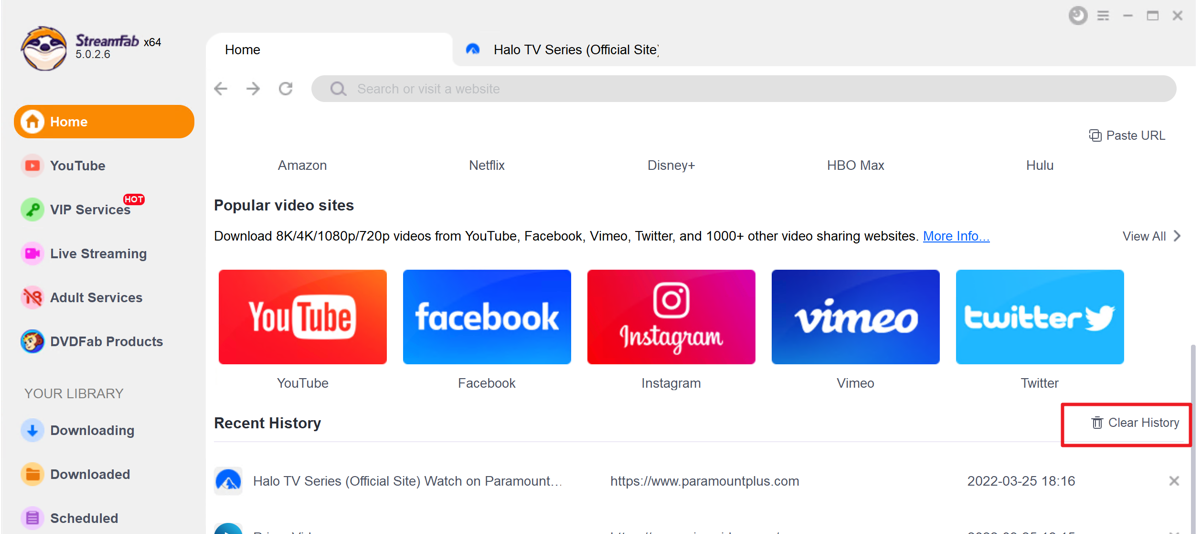Focus the Search or visit a website field
Screen dimensions: 1196x534
pos(744,88)
